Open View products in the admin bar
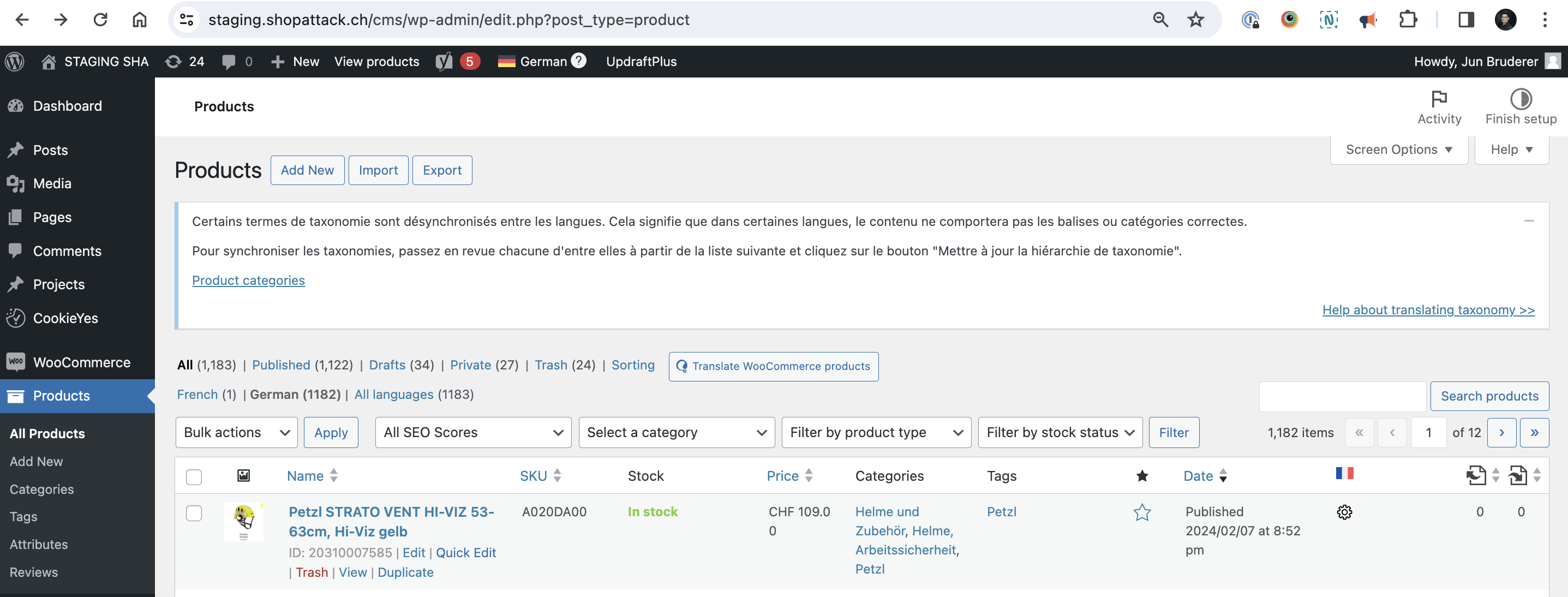1568x597 pixels. click(377, 62)
